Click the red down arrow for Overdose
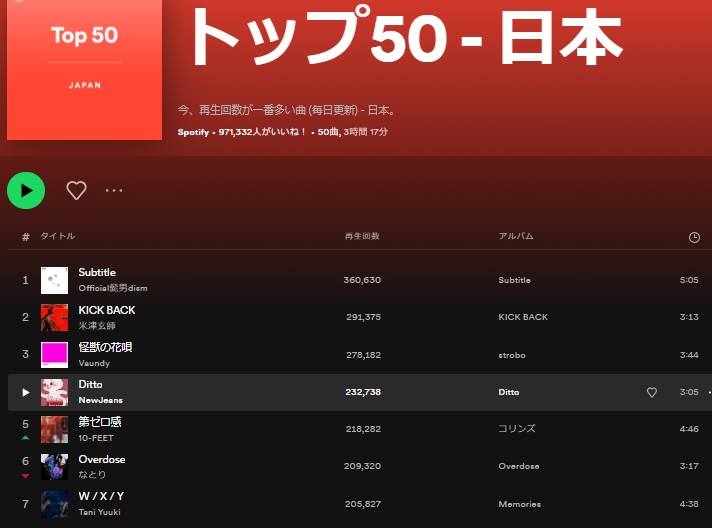The image size is (712, 528). click(x=25, y=476)
